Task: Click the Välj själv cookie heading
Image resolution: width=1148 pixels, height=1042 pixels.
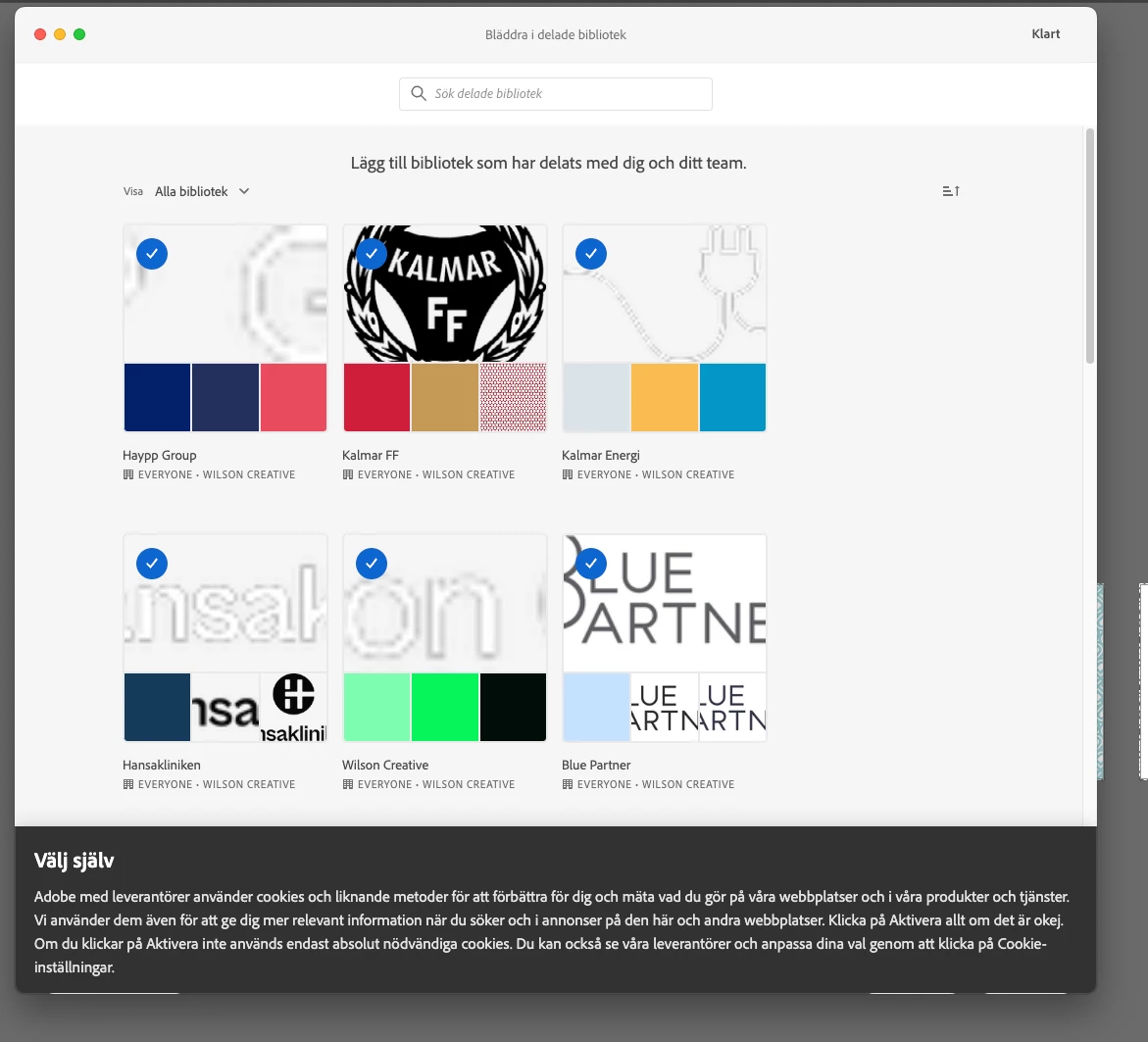Action: 74,861
